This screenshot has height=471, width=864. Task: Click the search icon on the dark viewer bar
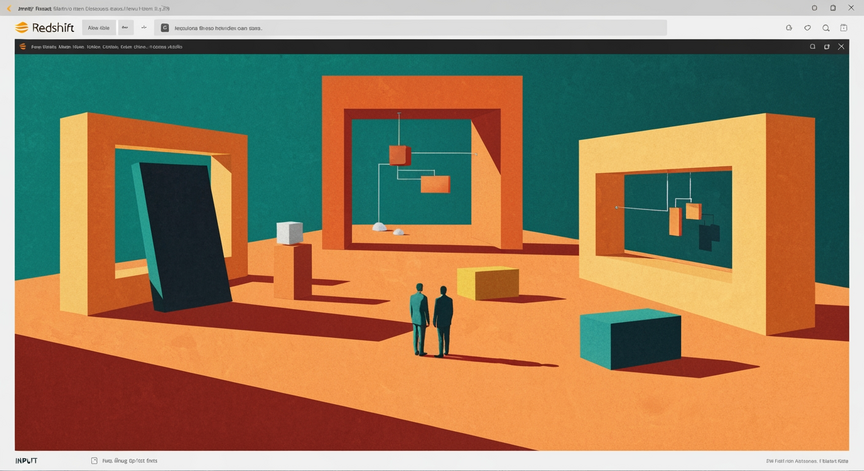pos(812,47)
